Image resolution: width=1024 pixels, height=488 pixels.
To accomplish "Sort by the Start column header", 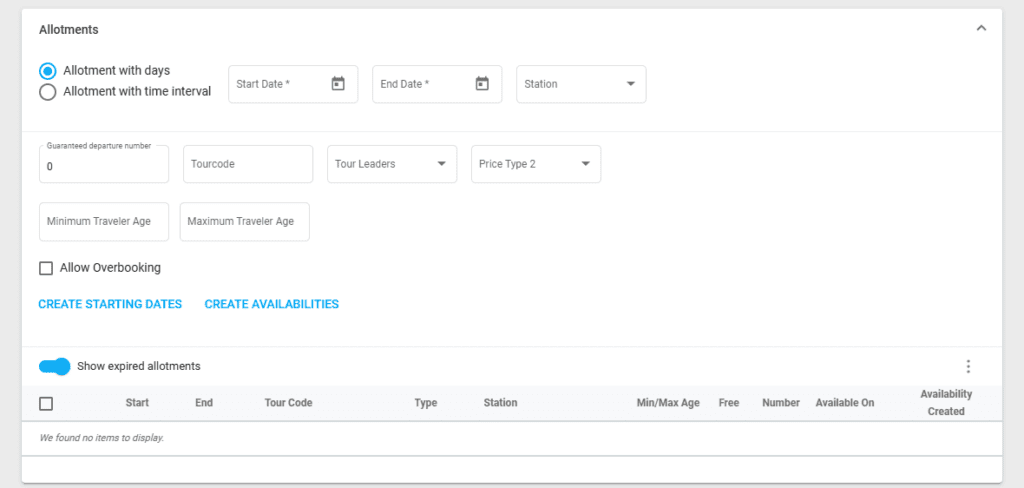I will click(137, 403).
